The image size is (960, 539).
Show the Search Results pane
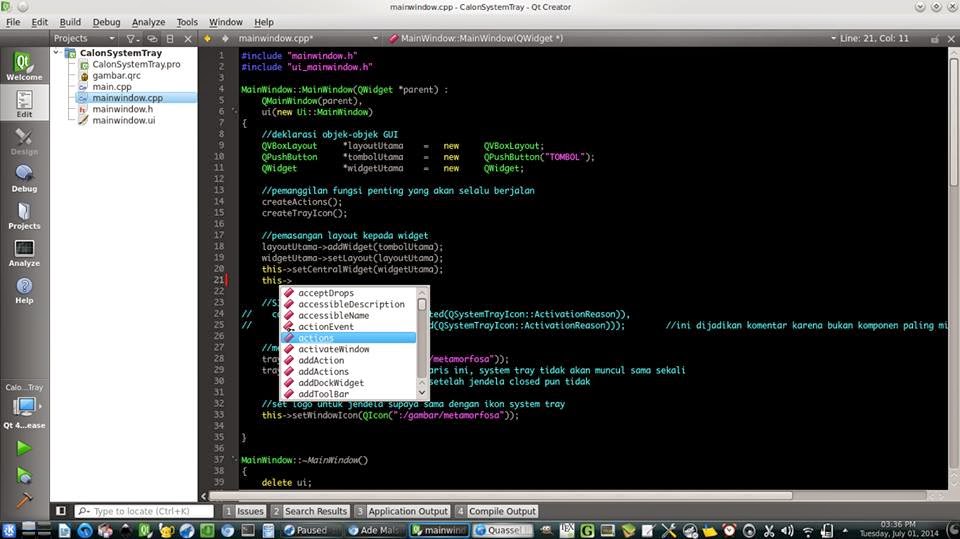pos(310,511)
